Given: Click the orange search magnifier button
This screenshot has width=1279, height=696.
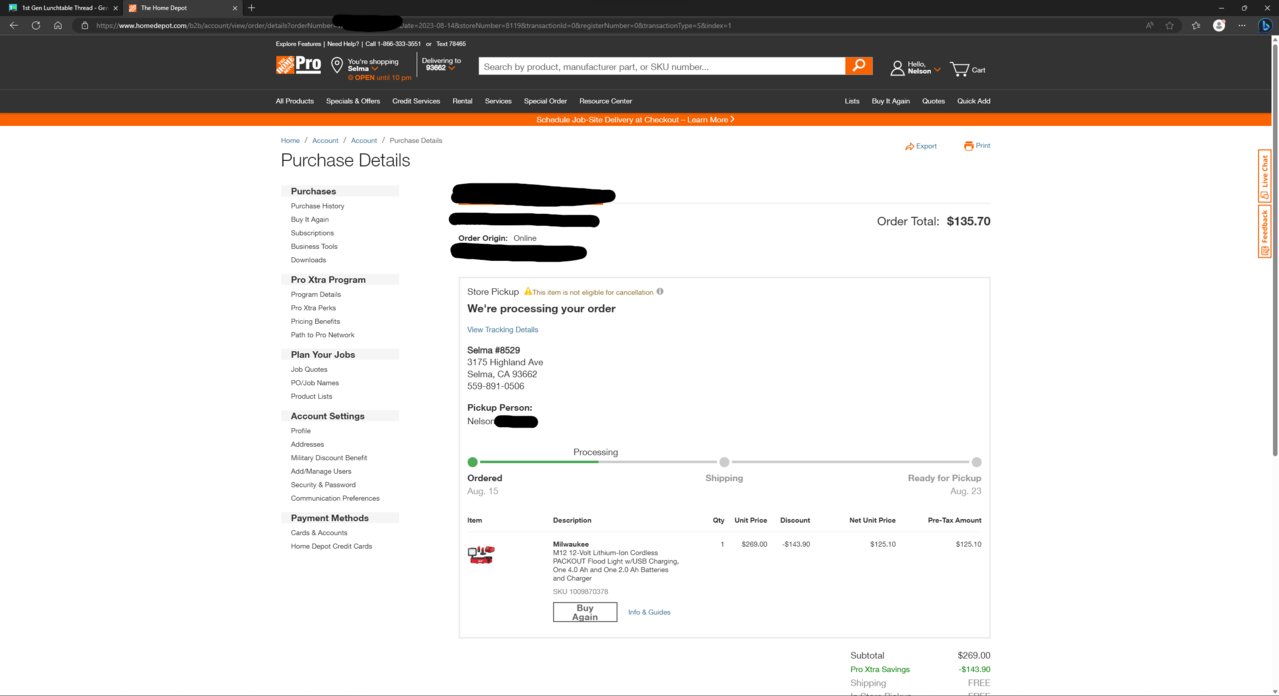Looking at the screenshot, I should [858, 66].
